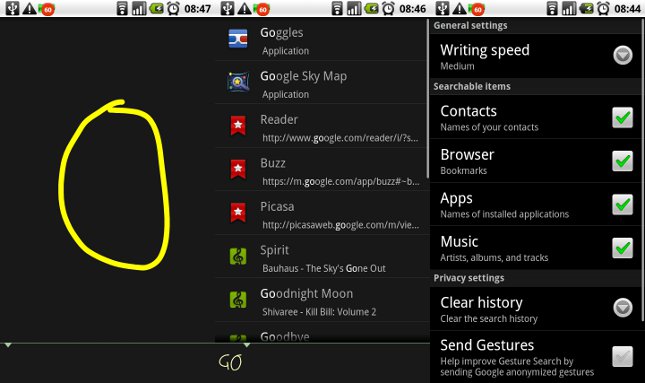Screen dimensions: 645x383
Task: Tap the USB icon in the left screen's status bar
Action: tap(12, 8)
